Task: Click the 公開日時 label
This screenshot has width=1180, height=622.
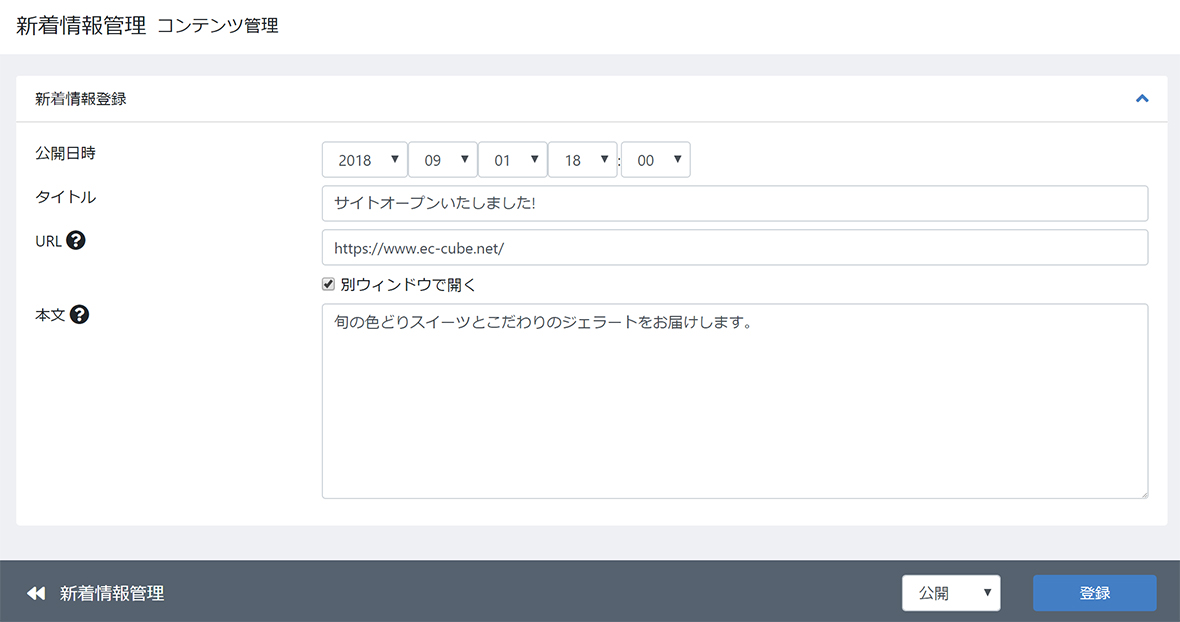Action: point(65,153)
